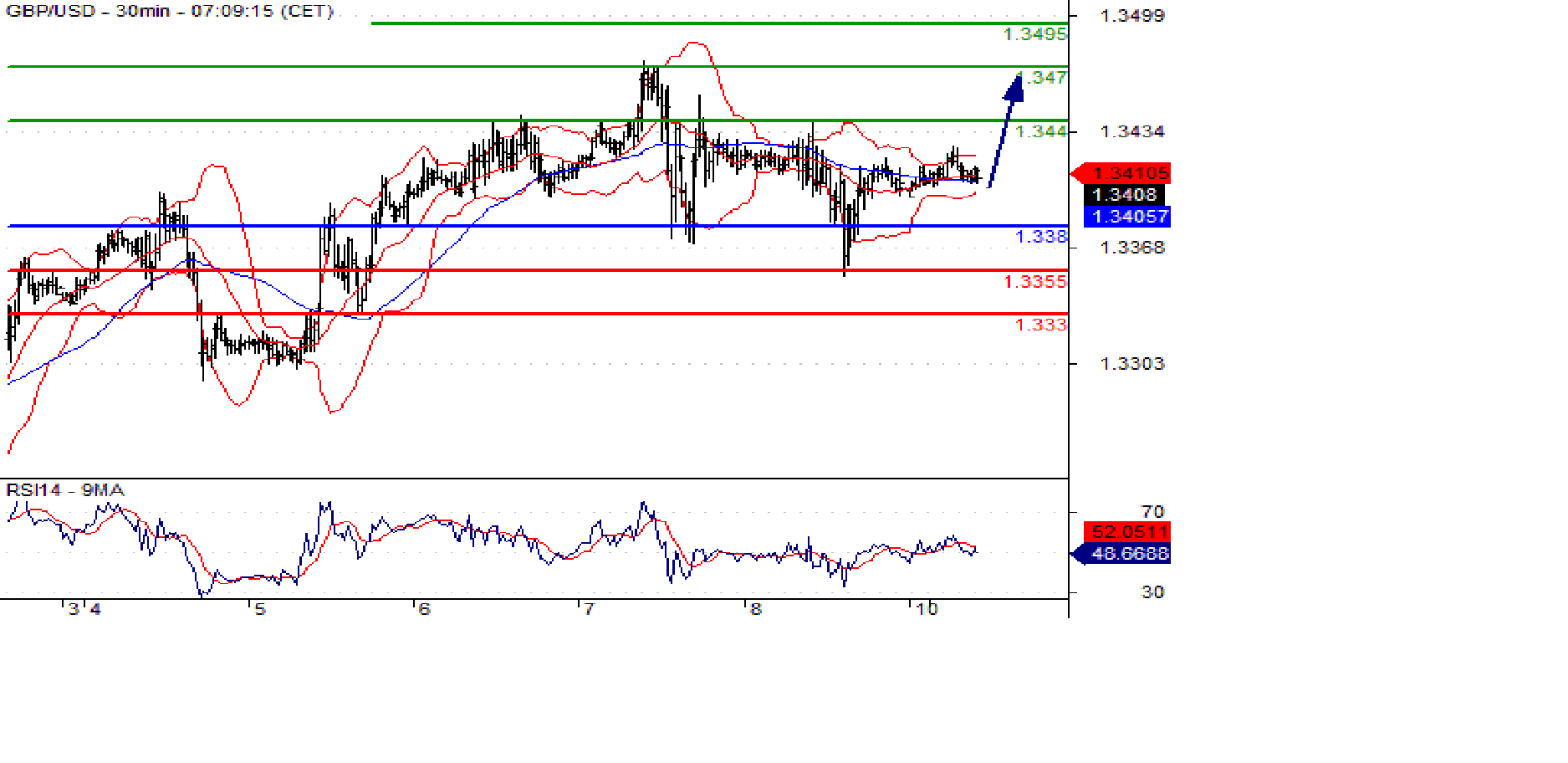This screenshot has width=1568, height=763.
Task: Click the 1.3355 support level label
Action: tap(1035, 282)
